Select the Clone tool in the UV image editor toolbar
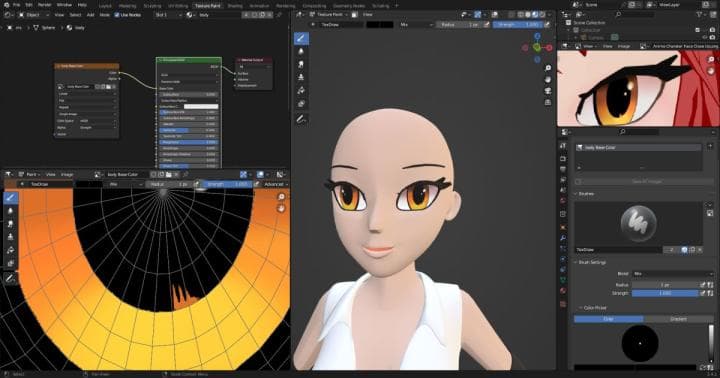This screenshot has width=720, height=378. [11, 237]
